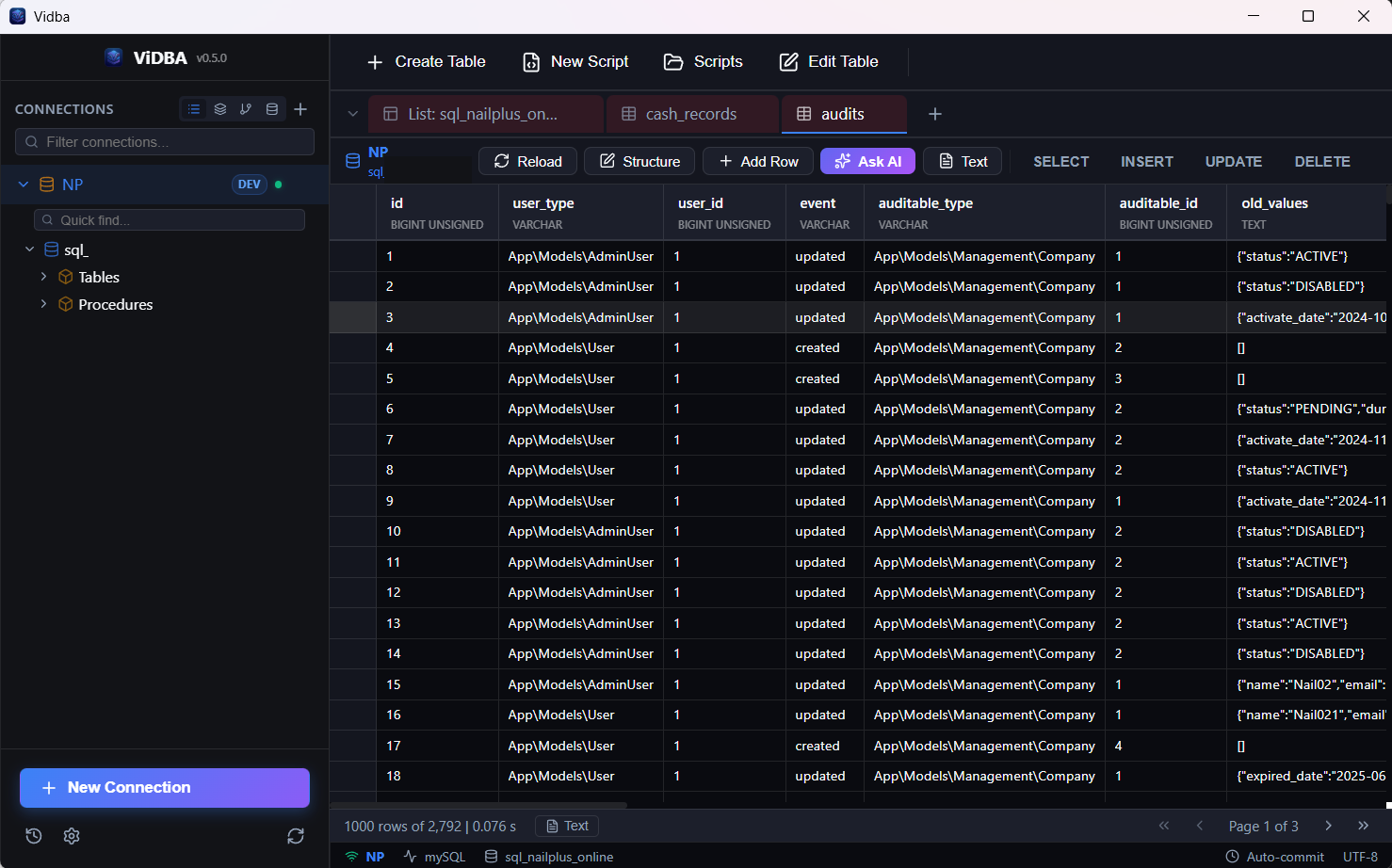
Task: Click the user_type column header
Action: (x=581, y=212)
